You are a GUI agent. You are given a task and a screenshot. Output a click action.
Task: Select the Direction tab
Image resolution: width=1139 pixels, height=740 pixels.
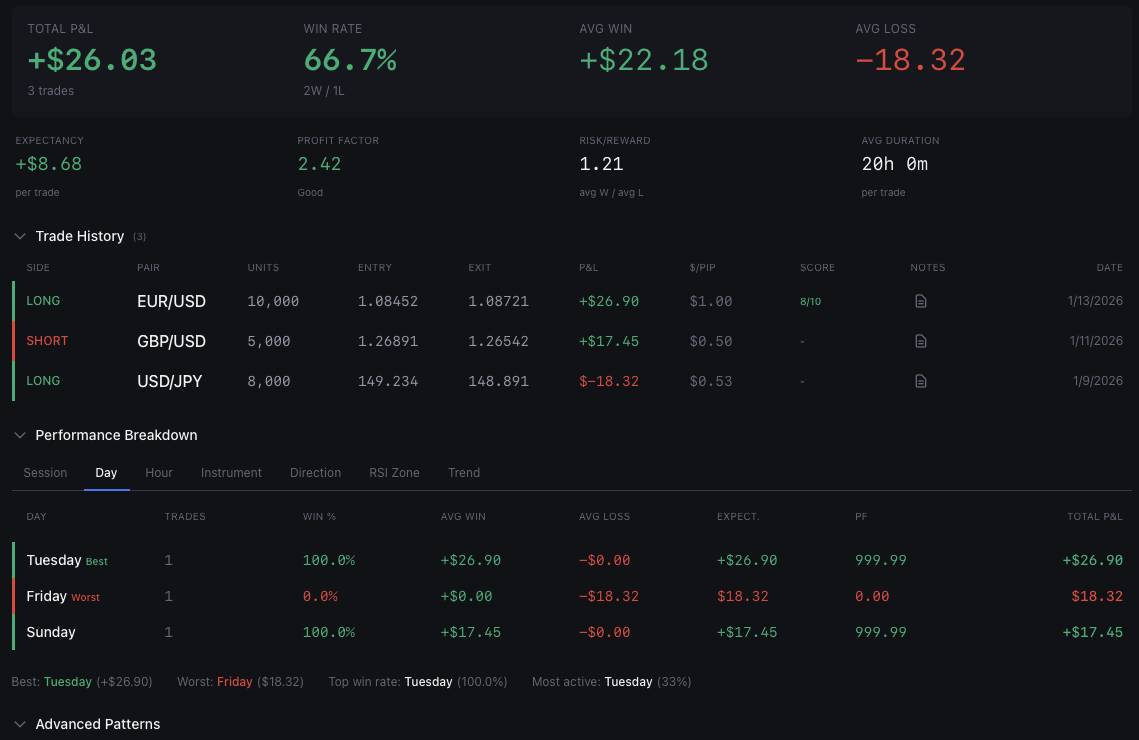coord(315,472)
